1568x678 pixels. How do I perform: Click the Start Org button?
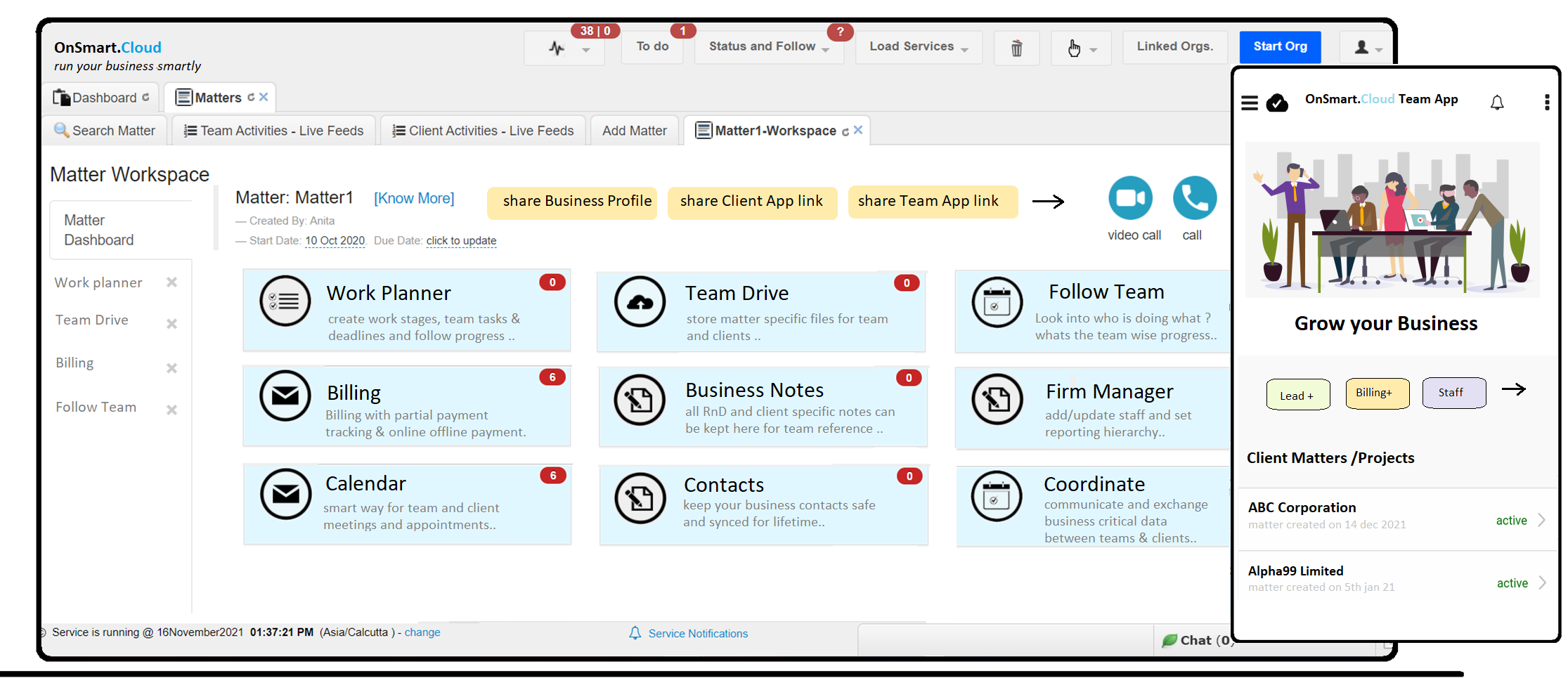pyautogui.click(x=1280, y=47)
